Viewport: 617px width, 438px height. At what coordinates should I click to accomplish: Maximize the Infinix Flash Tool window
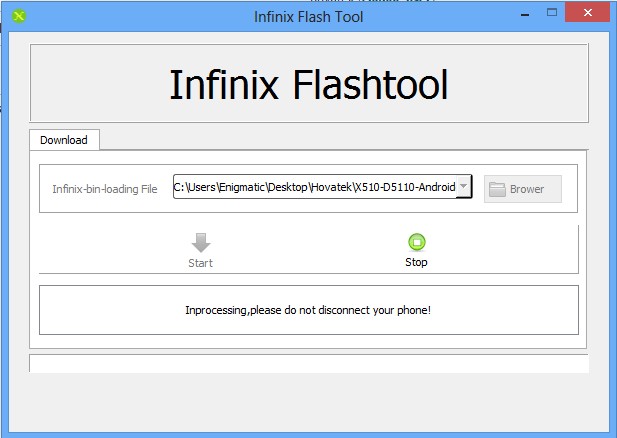[552, 13]
